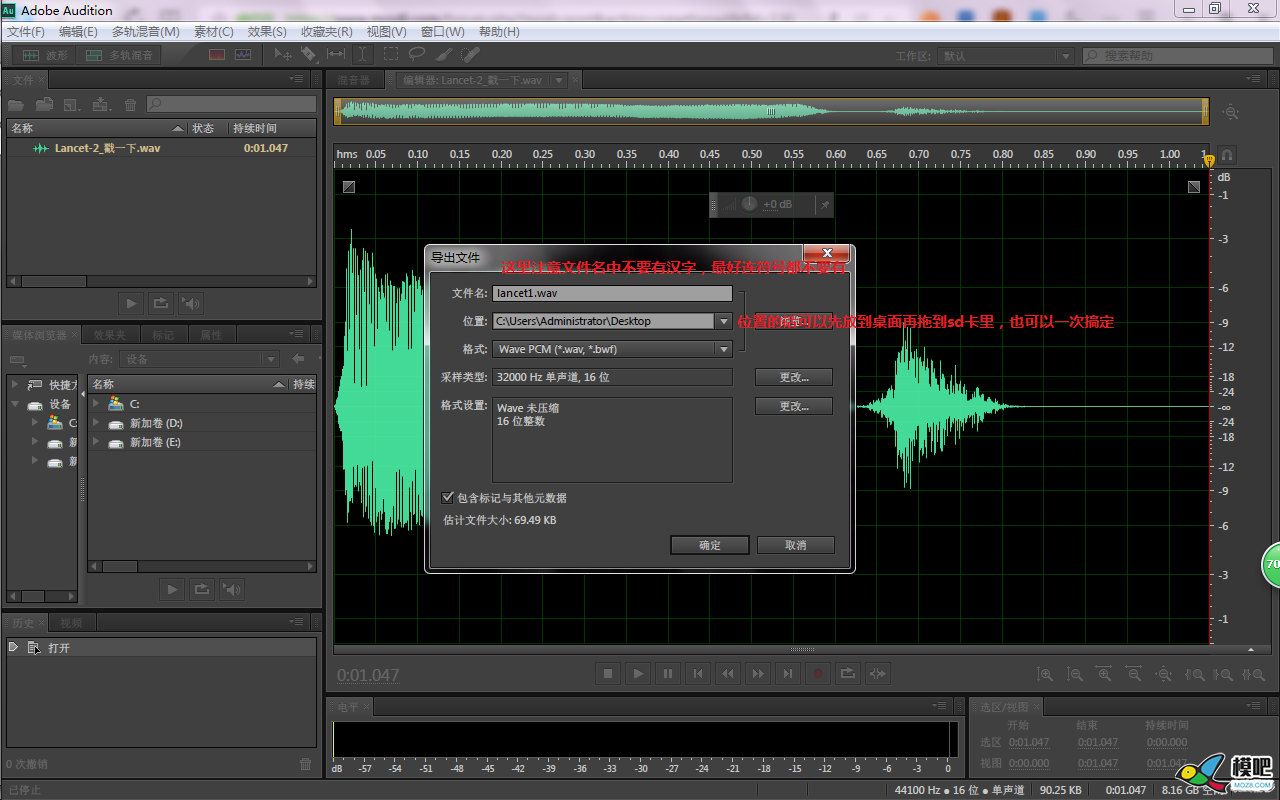Select the Paintbrush Selection tool
The image size is (1280, 800).
[x=444, y=55]
